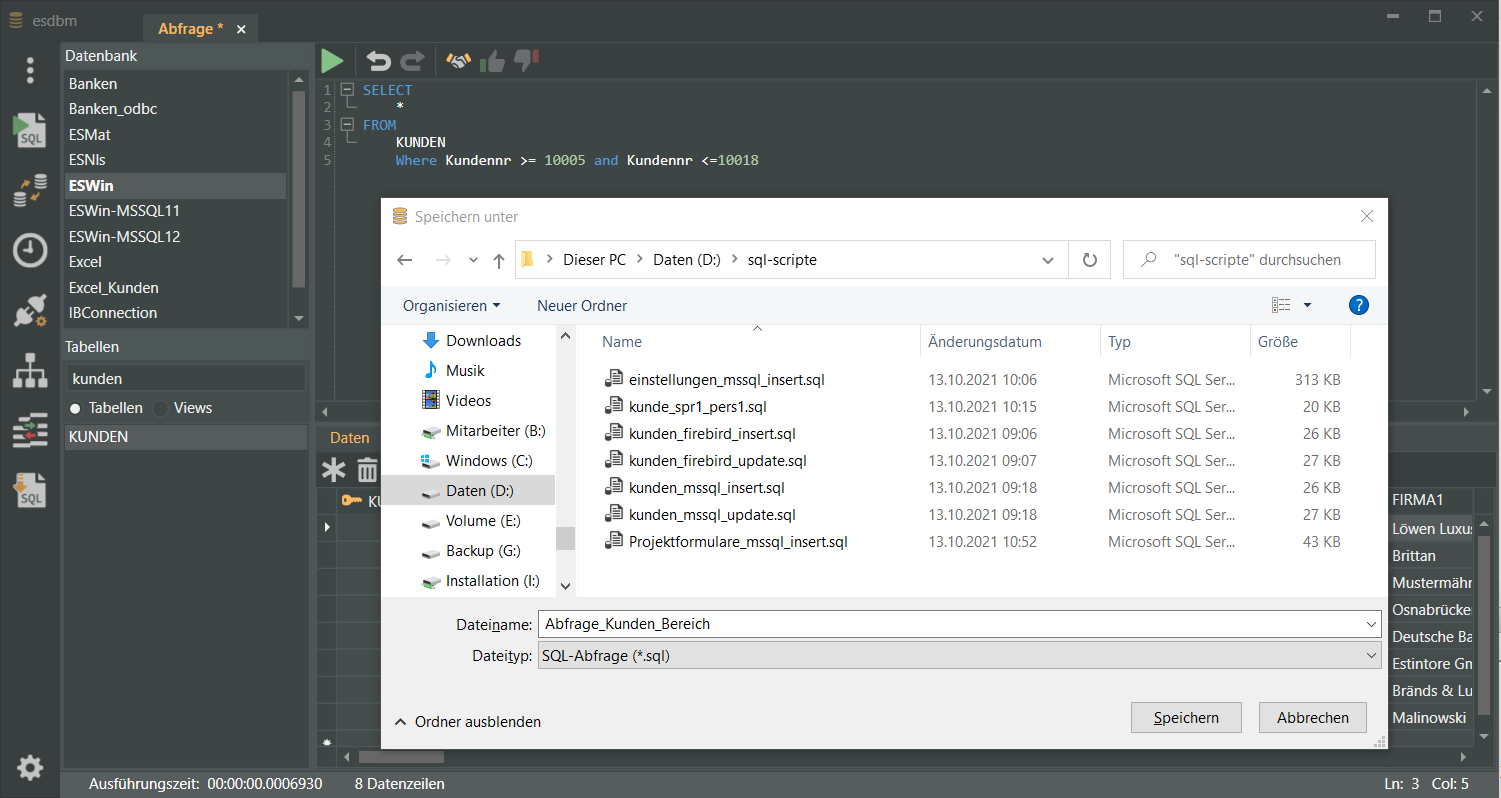The height and width of the screenshot is (798, 1501).
Task: Open the Dateityp dropdown list
Action: point(1371,656)
